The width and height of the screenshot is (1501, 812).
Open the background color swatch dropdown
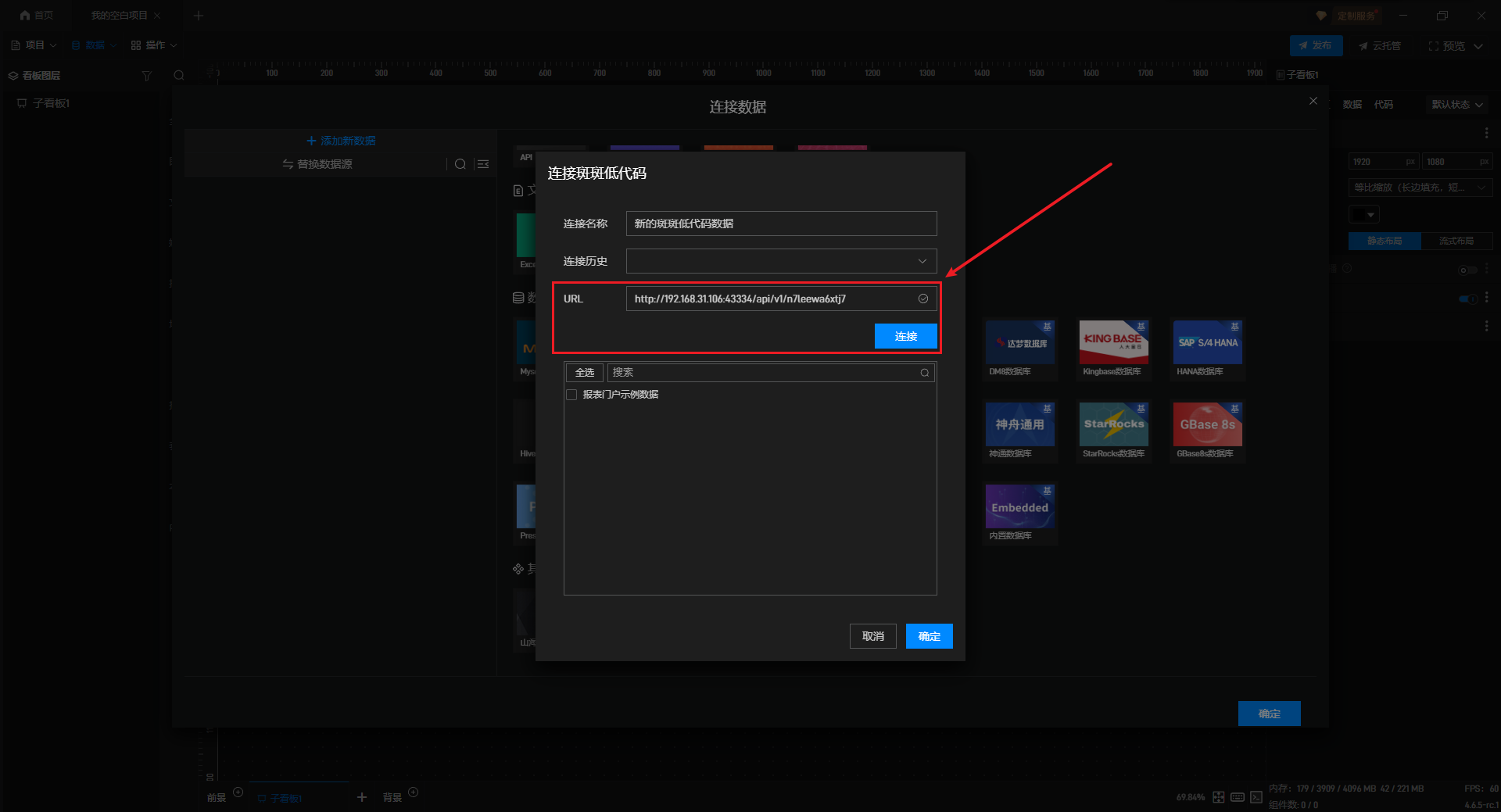coord(1364,214)
